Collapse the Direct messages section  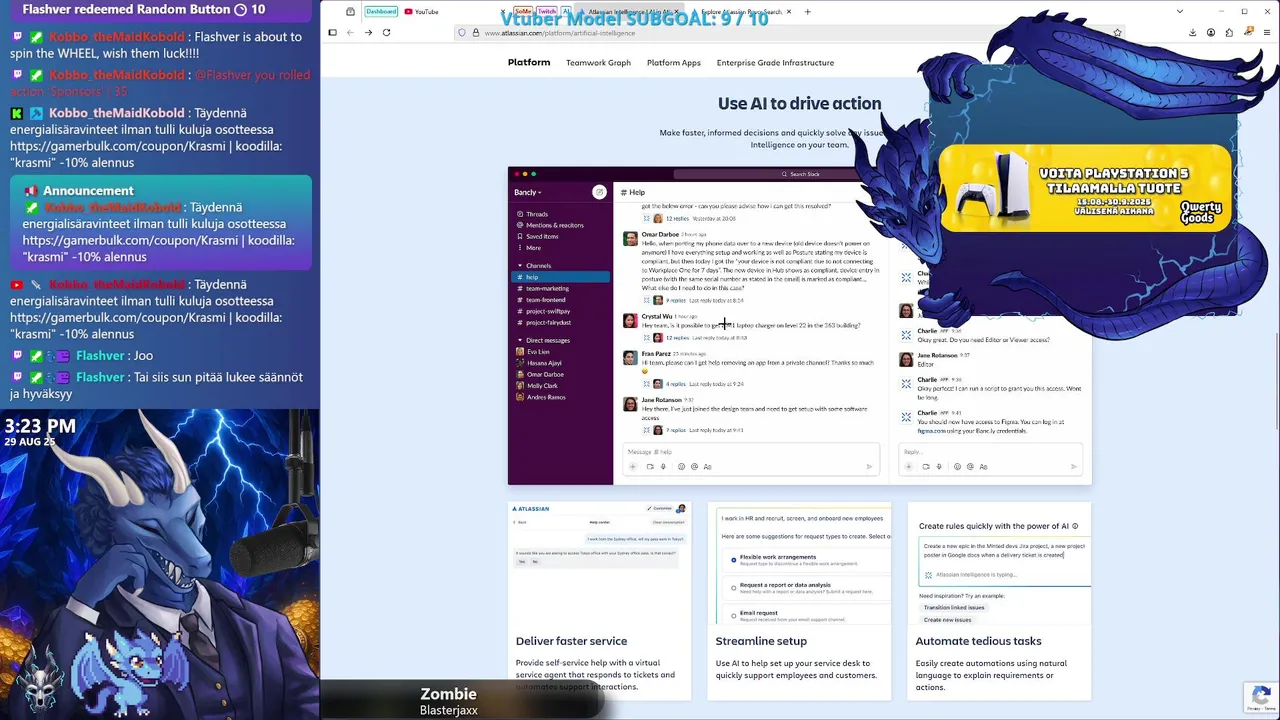tap(520, 340)
